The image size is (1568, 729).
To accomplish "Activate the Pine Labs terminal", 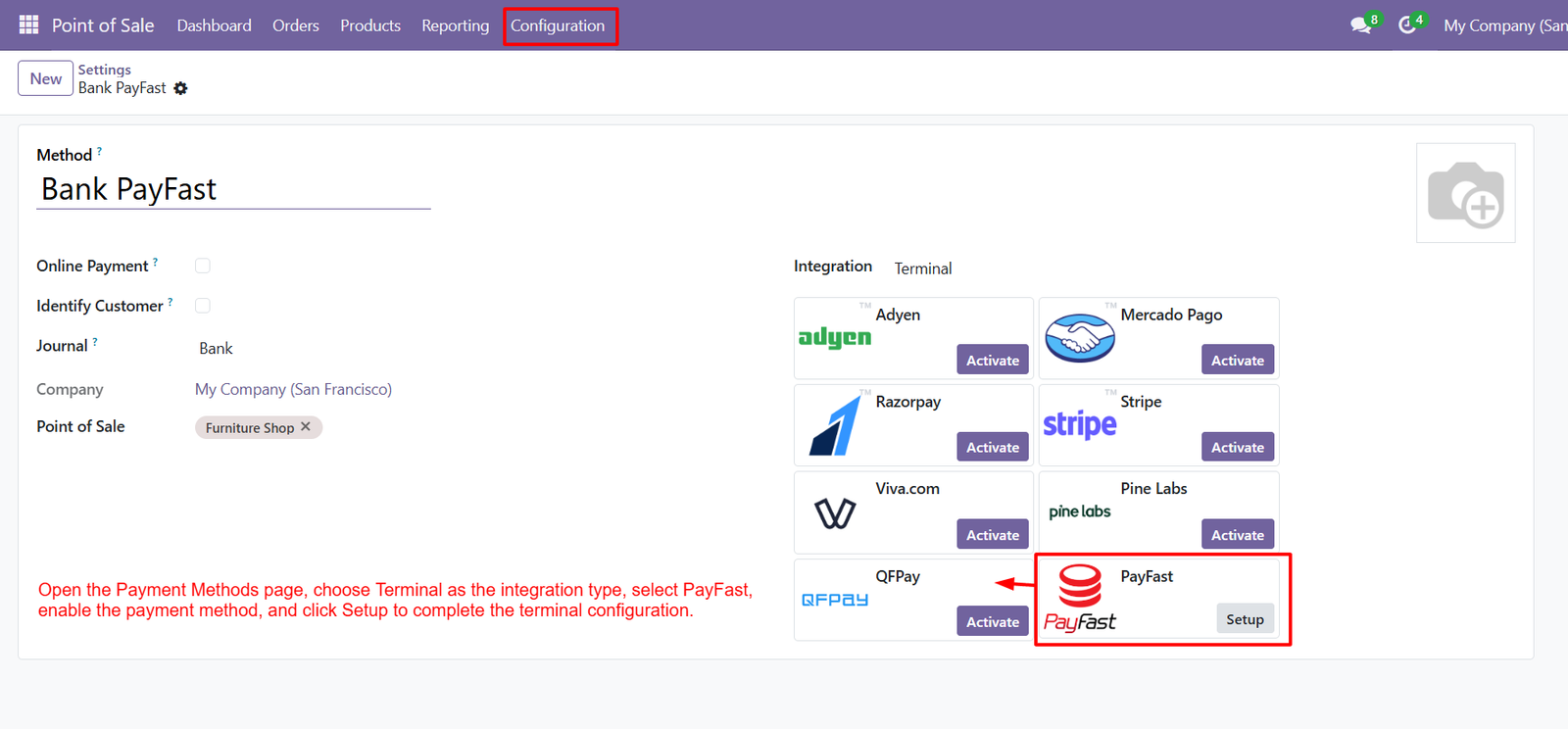I will point(1238,534).
